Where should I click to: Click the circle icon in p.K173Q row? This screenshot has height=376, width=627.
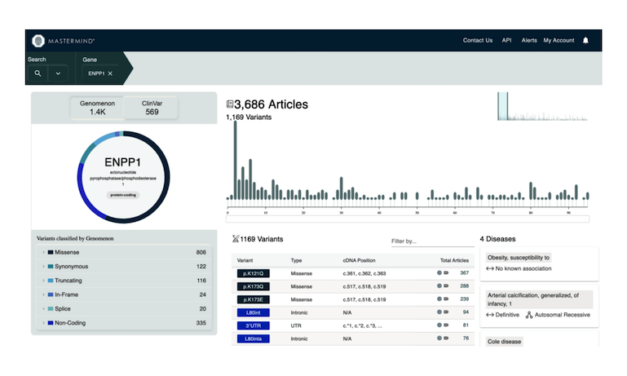[x=439, y=286]
